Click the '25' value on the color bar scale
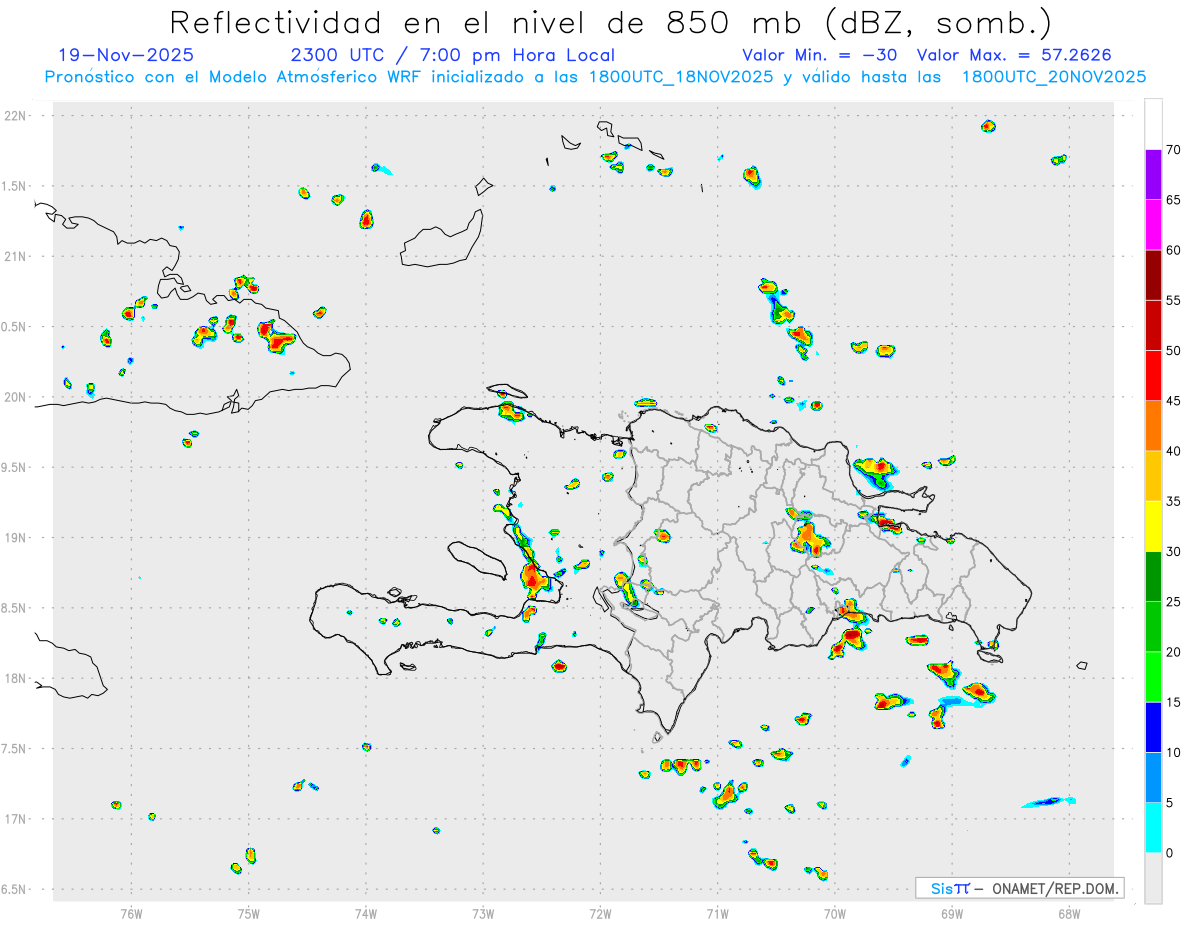This screenshot has width=1200, height=927. tap(1174, 602)
